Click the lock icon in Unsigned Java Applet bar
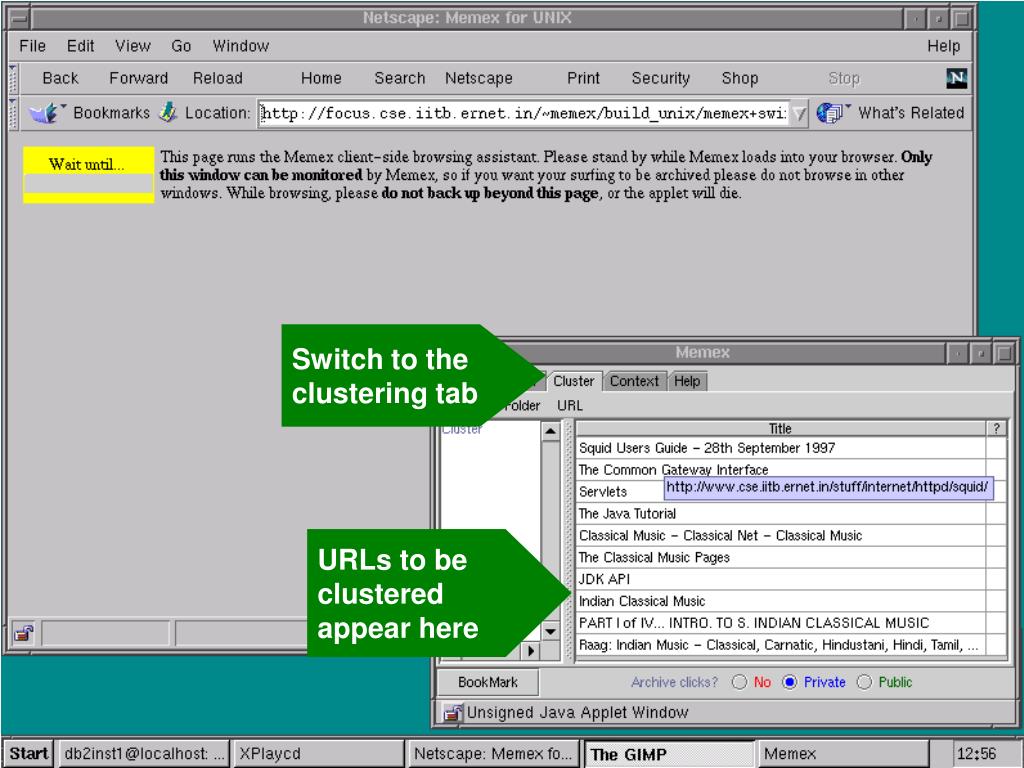Viewport: 1024px width, 768px height. pyautogui.click(x=452, y=712)
